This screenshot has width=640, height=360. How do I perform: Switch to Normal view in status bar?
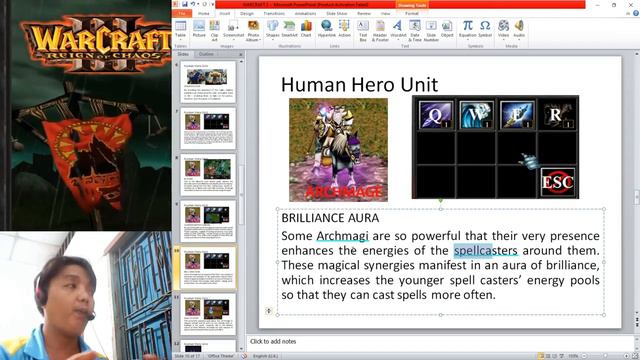point(541,356)
